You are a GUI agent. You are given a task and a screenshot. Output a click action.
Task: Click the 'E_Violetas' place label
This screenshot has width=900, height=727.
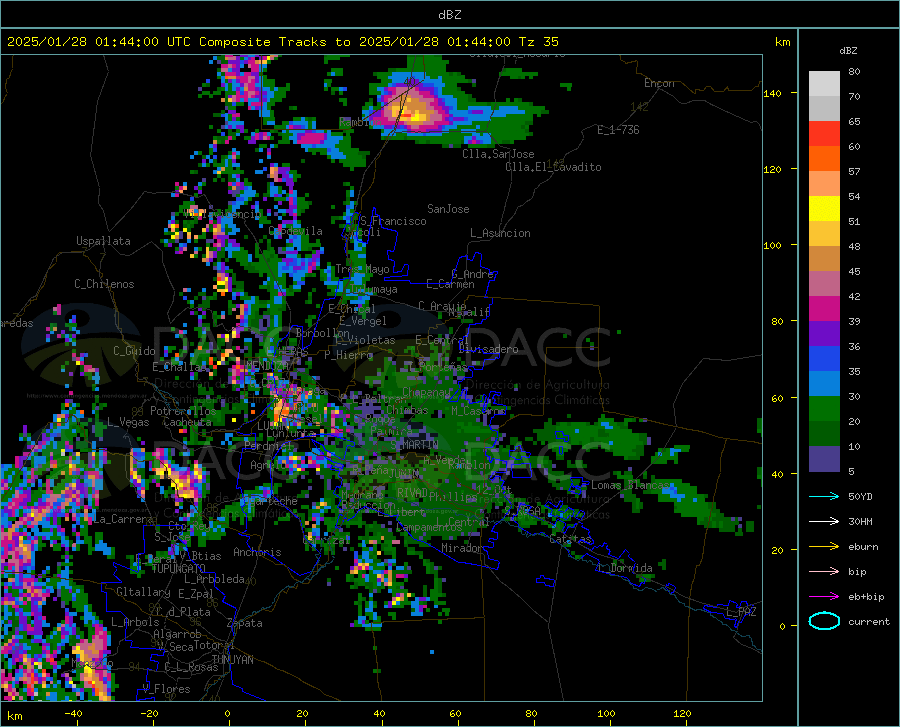pyautogui.click(x=365, y=340)
